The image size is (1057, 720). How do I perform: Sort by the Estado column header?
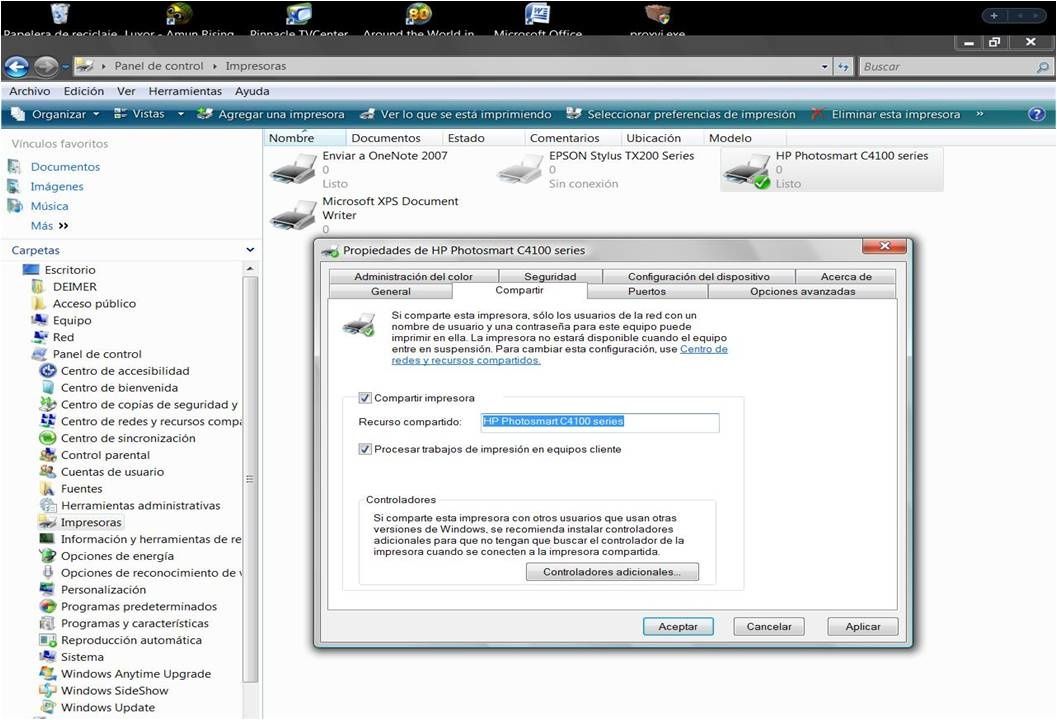pos(483,138)
